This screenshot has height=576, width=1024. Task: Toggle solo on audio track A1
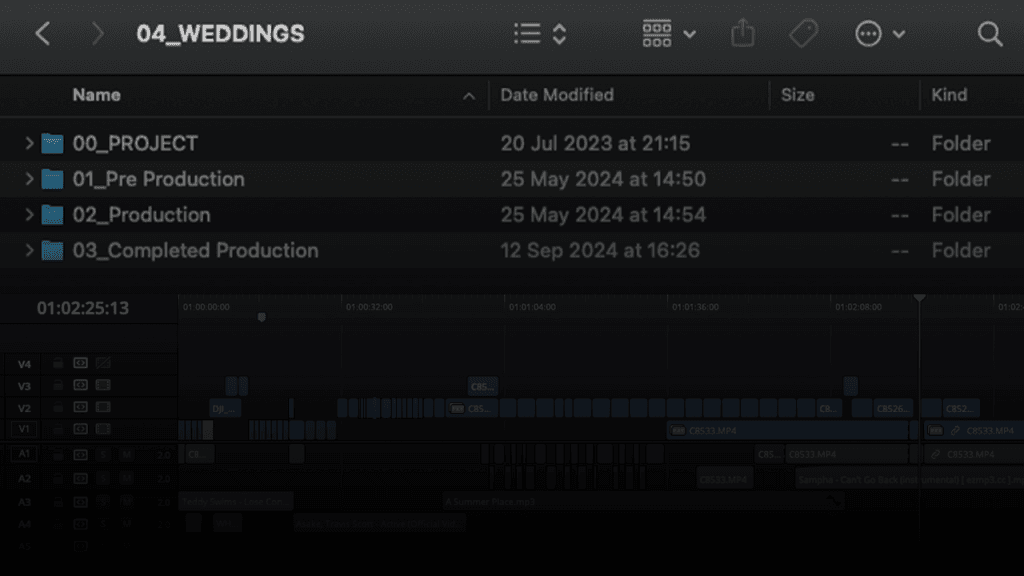pos(103,454)
